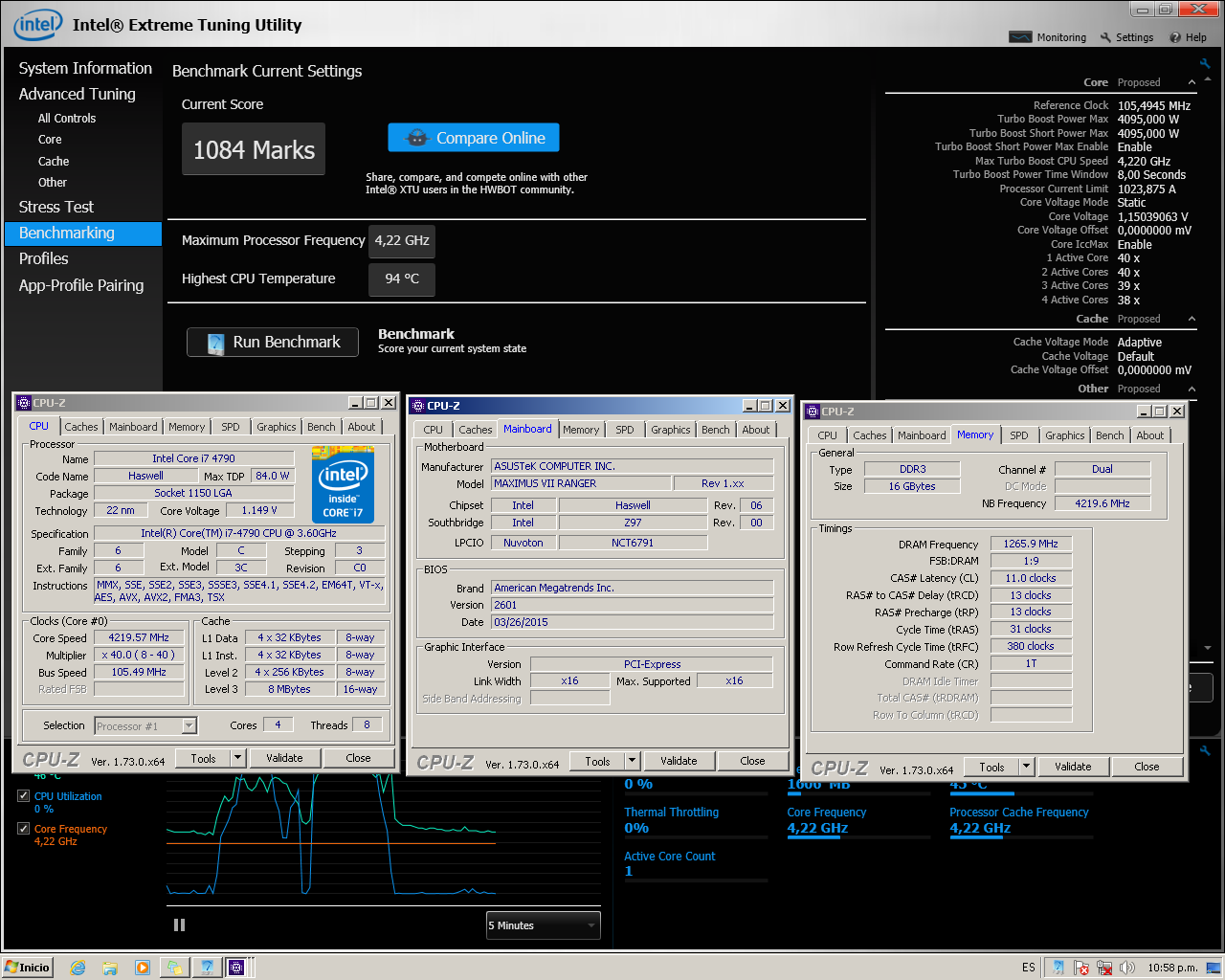Select the Benchmarking sidebar item
This screenshot has height=980, width=1225.
(83, 234)
